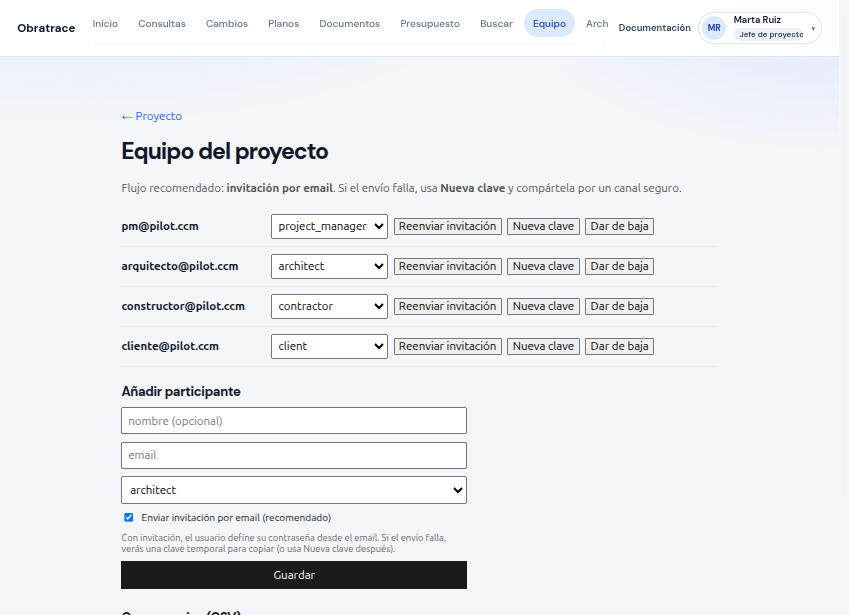The width and height of the screenshot is (849, 615).
Task: Select the Equipo tab
Action: coord(549,24)
